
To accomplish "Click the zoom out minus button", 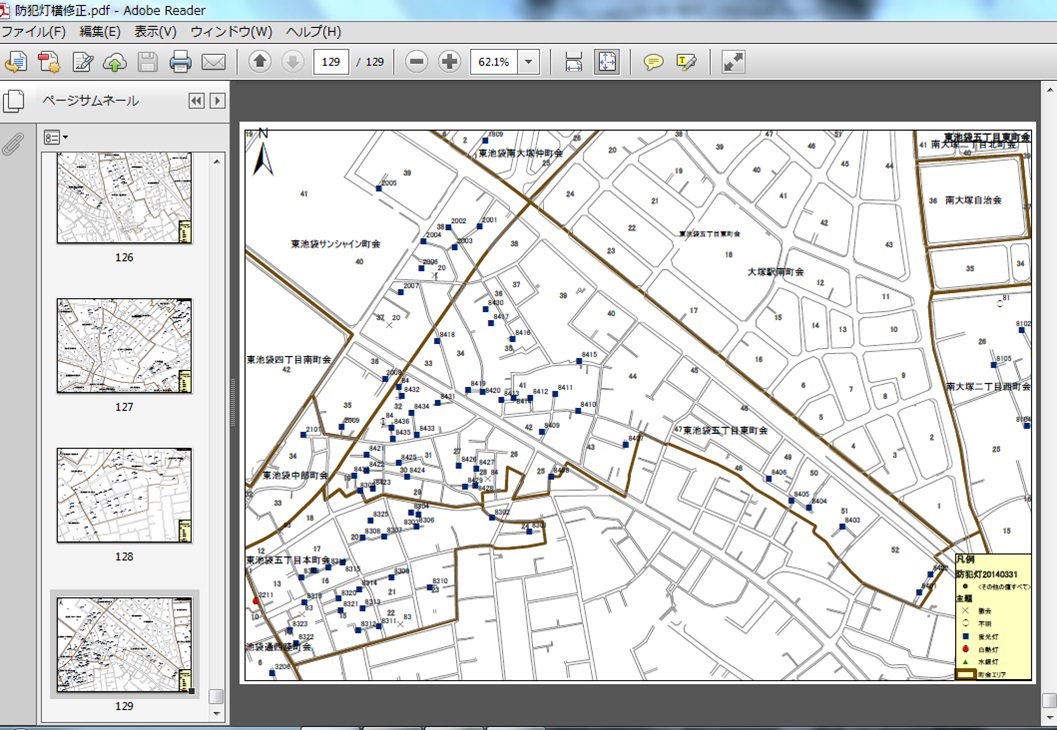I will [x=417, y=62].
